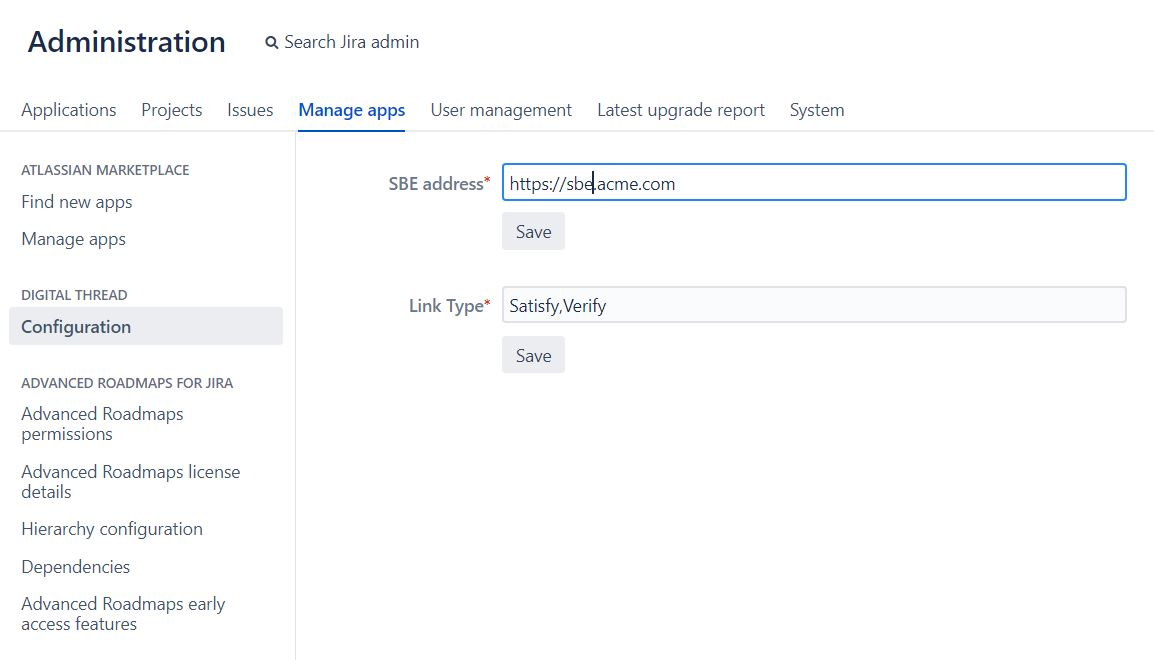
Task: Open Advanced Roadmaps license details
Action: point(130,482)
